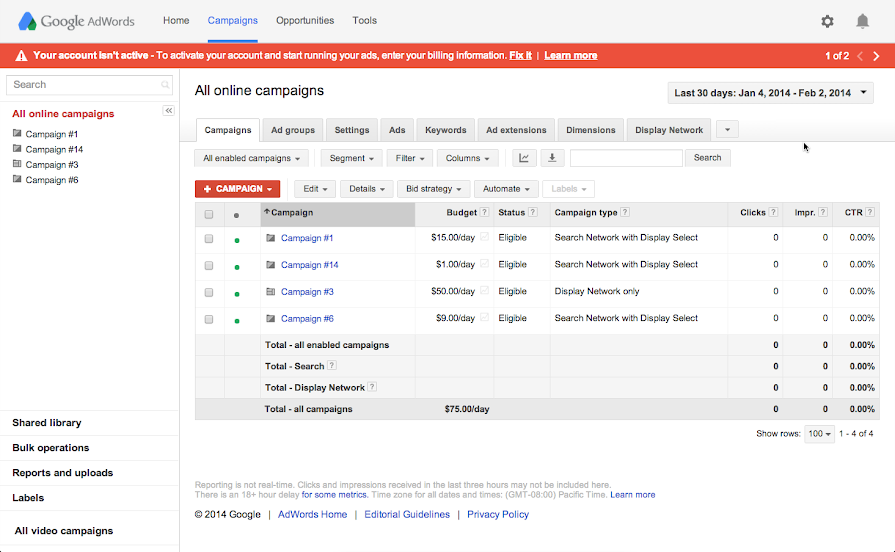The image size is (895, 552).
Task: Click the chart graph toggle icon
Action: point(524,158)
